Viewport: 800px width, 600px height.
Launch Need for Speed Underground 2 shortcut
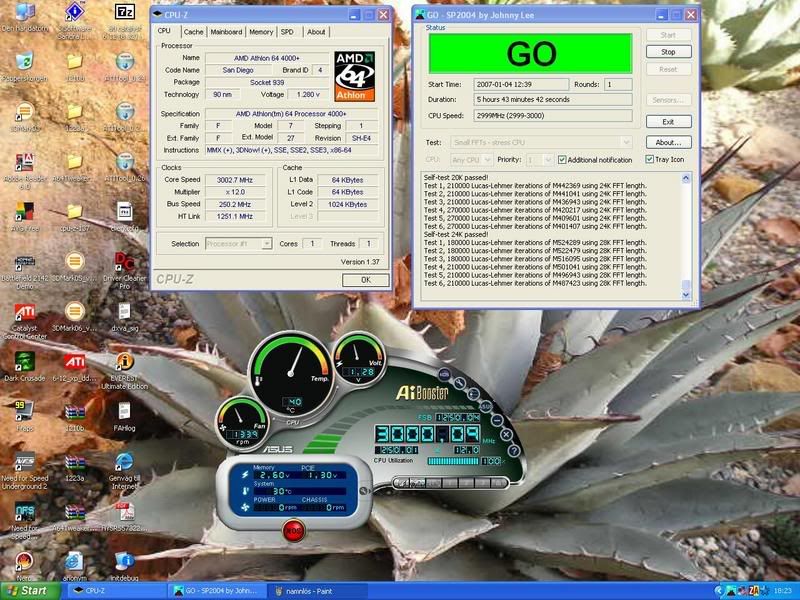tap(24, 462)
